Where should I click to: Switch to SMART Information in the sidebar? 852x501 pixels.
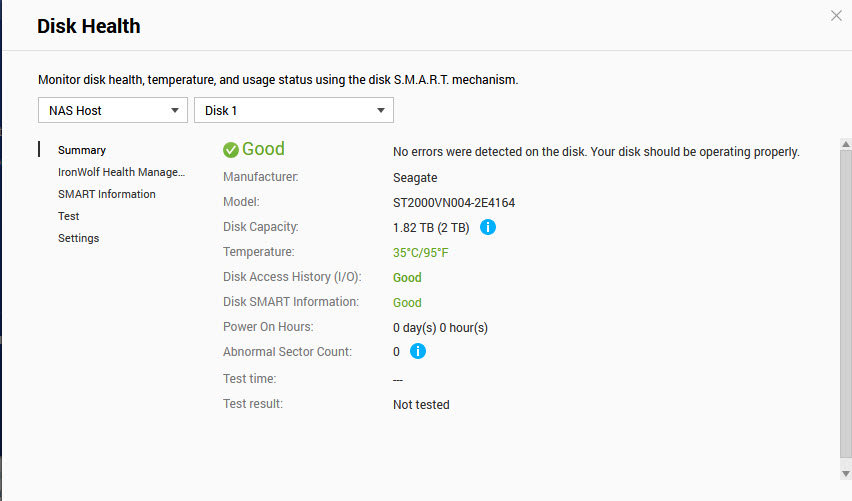click(x=107, y=194)
